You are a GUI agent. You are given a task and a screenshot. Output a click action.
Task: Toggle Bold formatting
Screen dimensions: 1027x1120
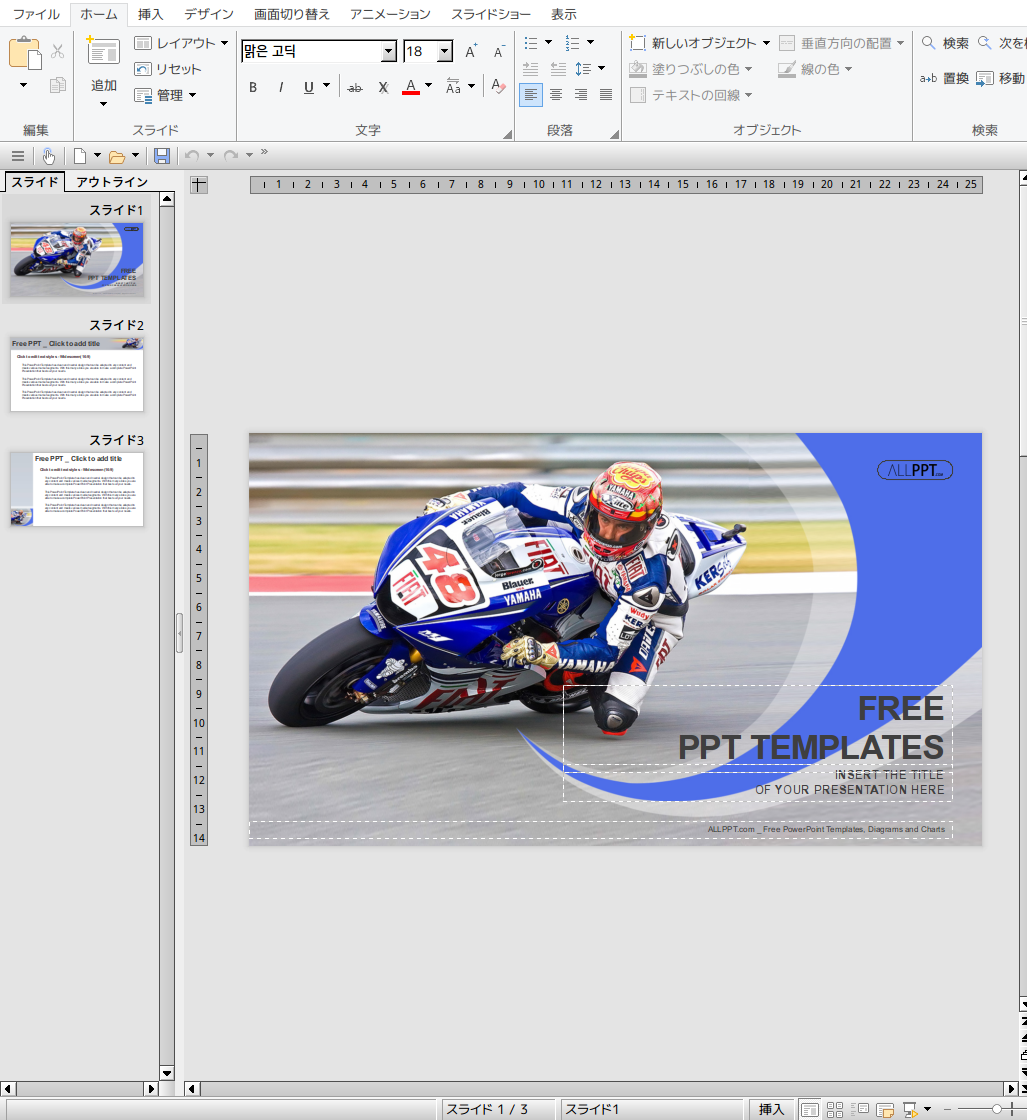point(253,88)
